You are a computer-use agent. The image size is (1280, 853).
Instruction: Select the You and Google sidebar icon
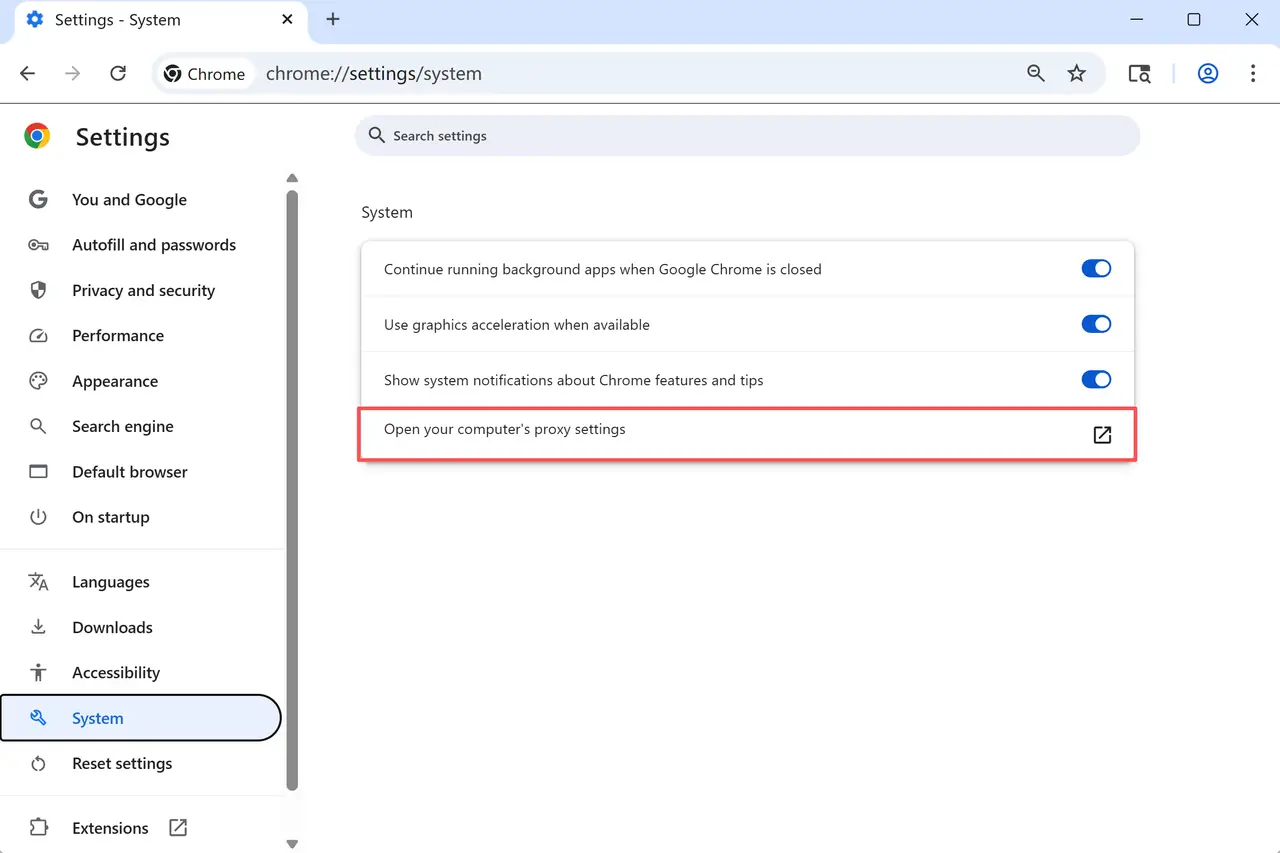(x=37, y=199)
